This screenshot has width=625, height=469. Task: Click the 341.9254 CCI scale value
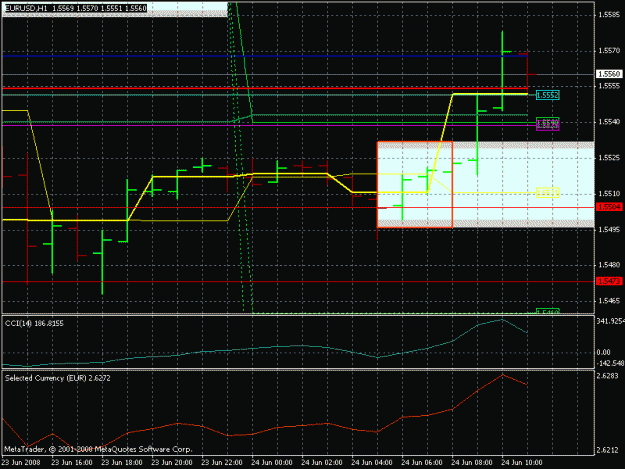click(611, 321)
